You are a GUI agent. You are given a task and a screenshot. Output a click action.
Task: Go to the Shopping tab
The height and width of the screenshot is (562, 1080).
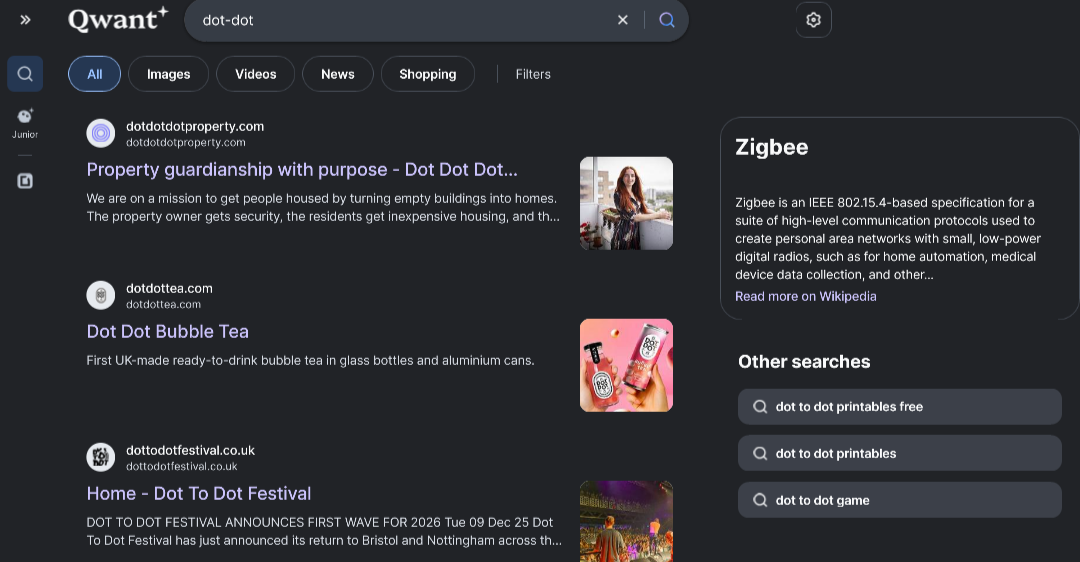(427, 74)
